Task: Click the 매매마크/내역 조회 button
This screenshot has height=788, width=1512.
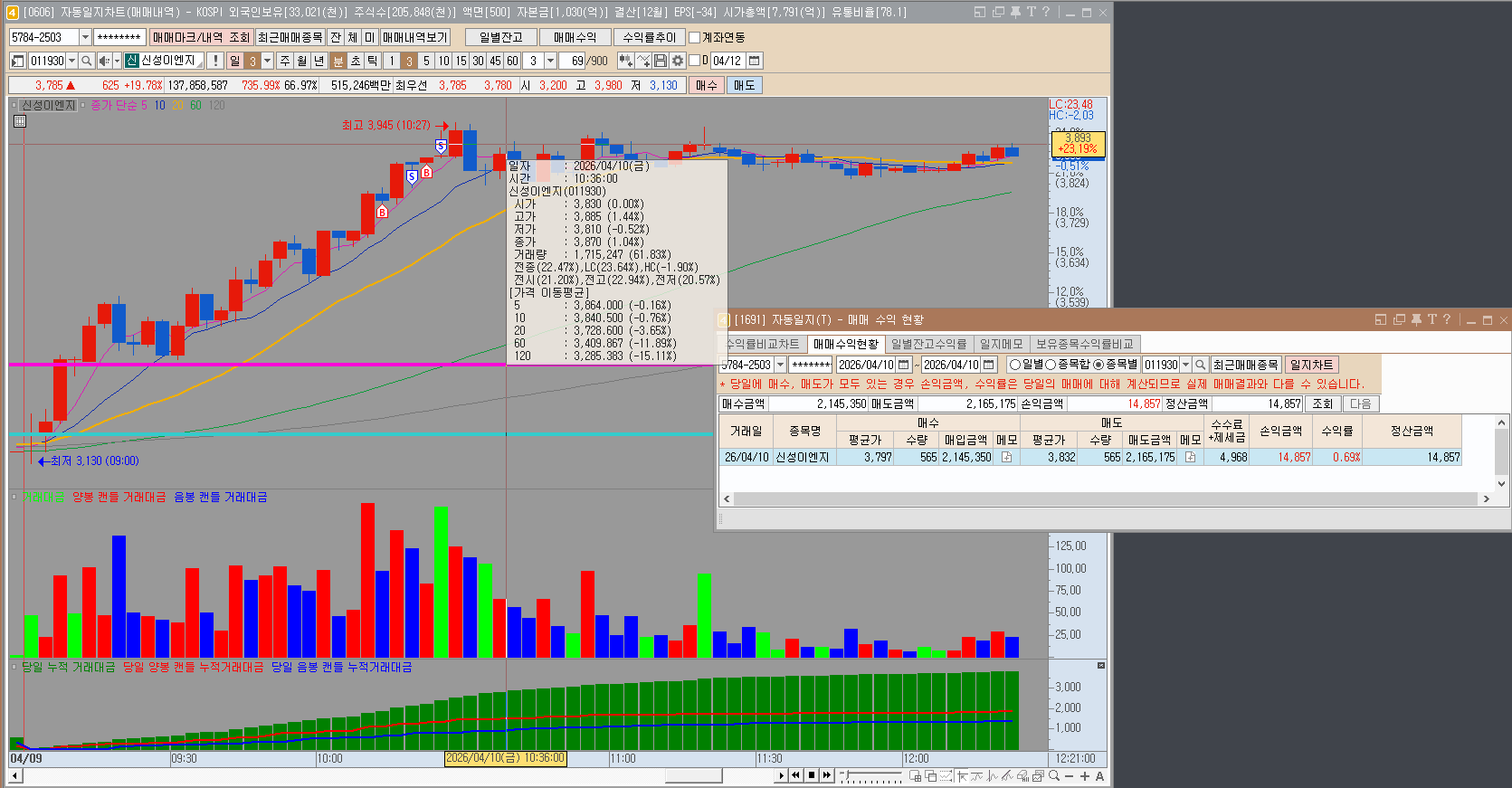Action: tap(201, 37)
